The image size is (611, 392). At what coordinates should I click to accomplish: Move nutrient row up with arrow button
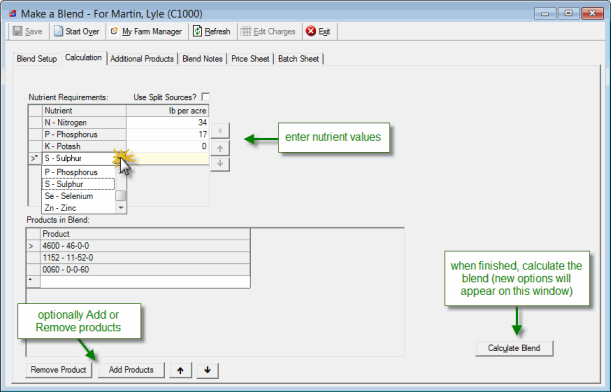220,148
